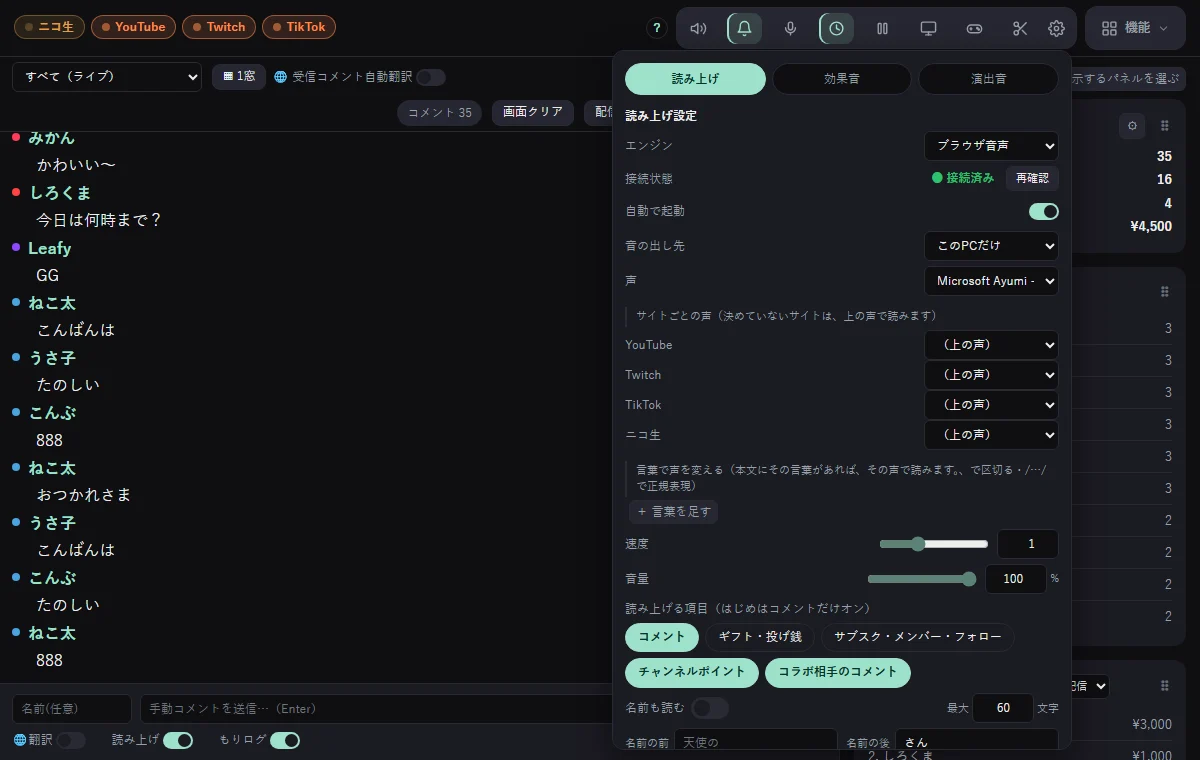The width and height of the screenshot is (1200, 760).
Task: Toggle コラボ相手のコメント chip
Action: (838, 672)
